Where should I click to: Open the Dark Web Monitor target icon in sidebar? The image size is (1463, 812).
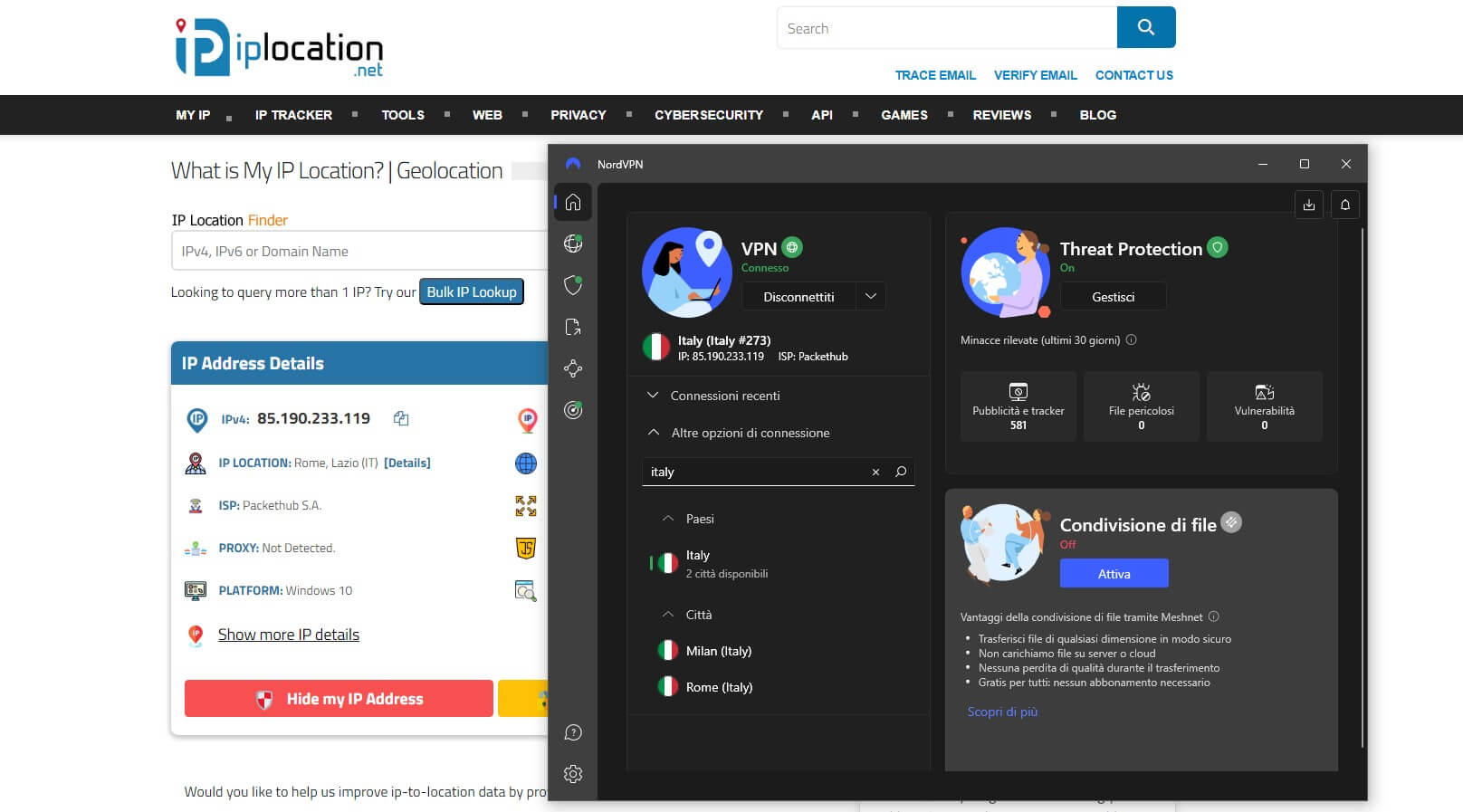click(573, 410)
